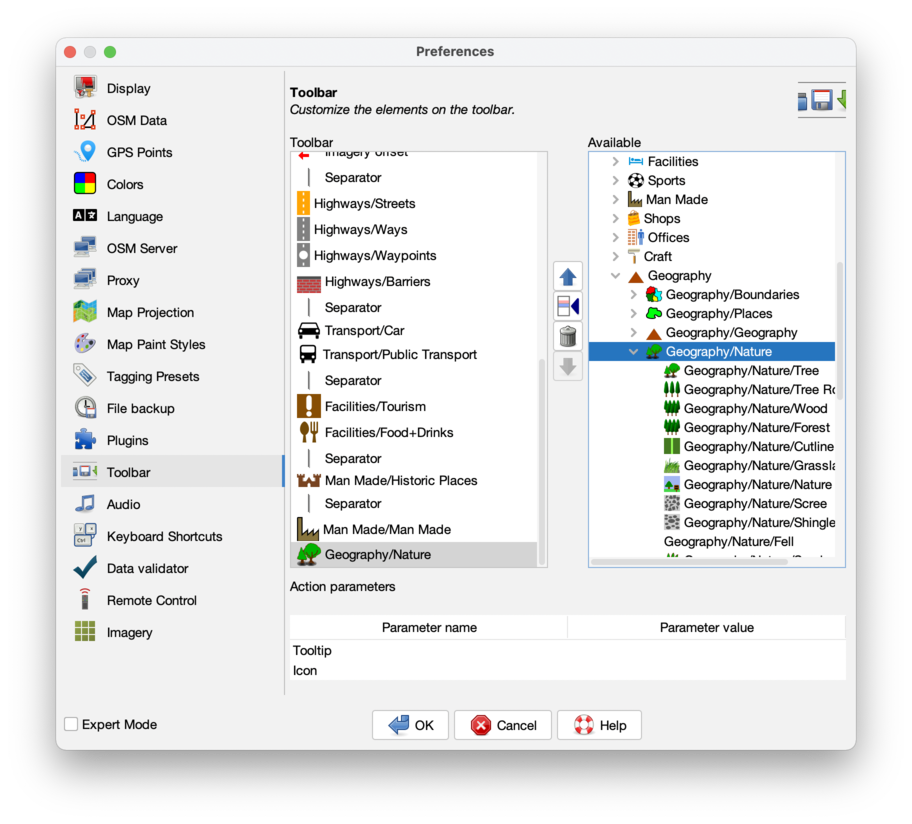
Task: Open the Keyboard Shortcuts tab
Action: point(164,536)
